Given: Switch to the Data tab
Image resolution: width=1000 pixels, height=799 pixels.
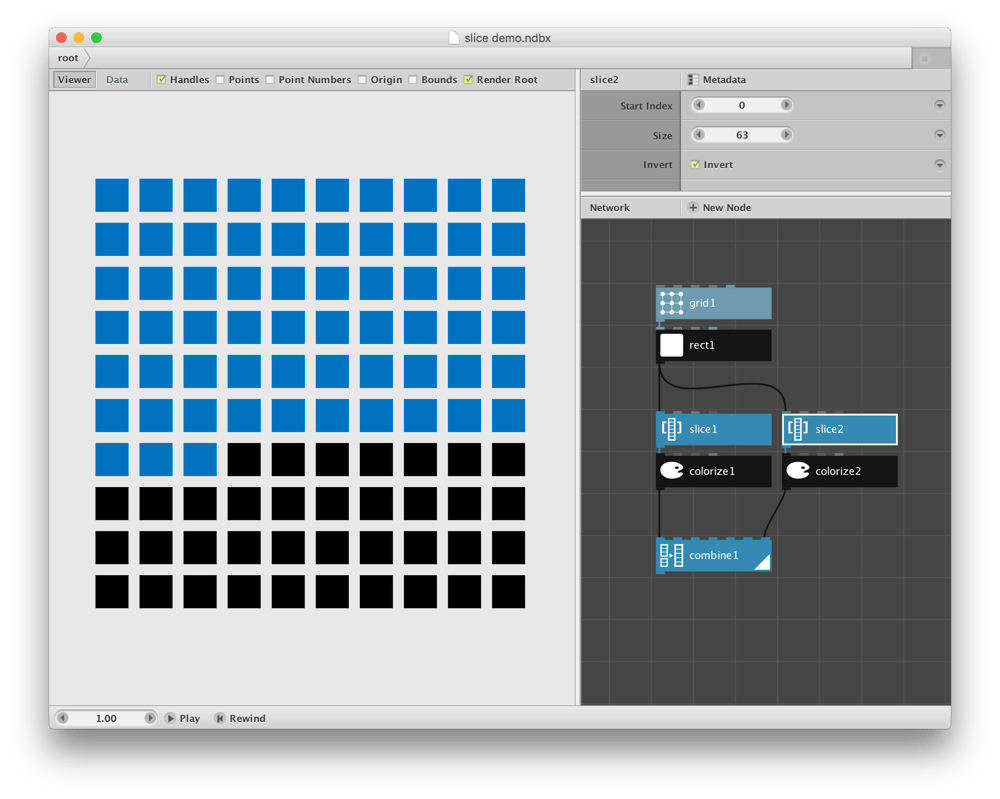Looking at the screenshot, I should coord(117,80).
